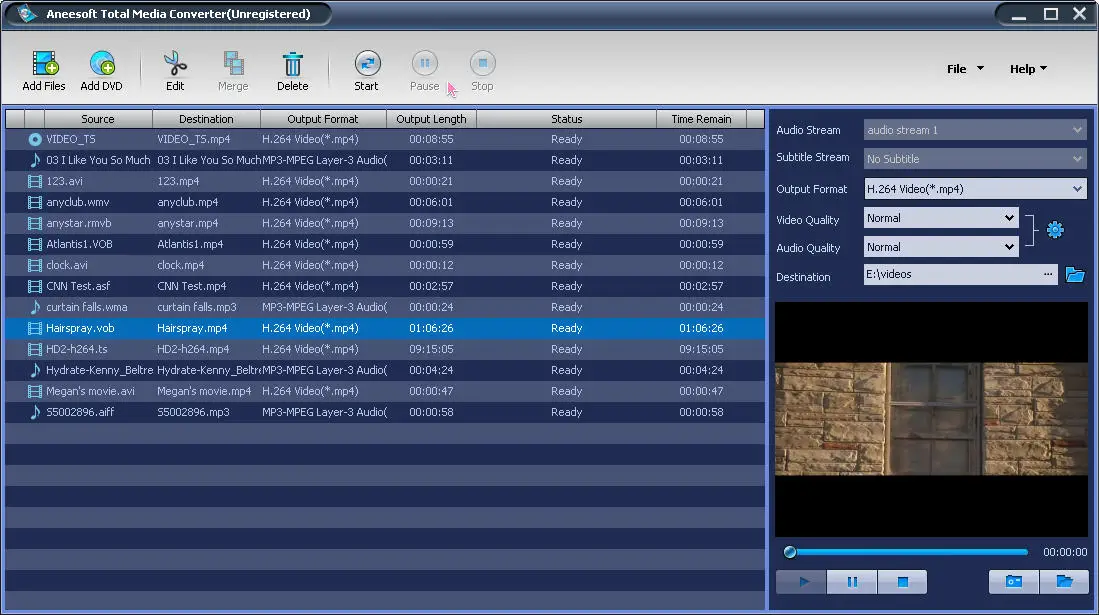Click the music note beside 03 I Like You So Much
The height and width of the screenshot is (615, 1099).
tap(34, 160)
